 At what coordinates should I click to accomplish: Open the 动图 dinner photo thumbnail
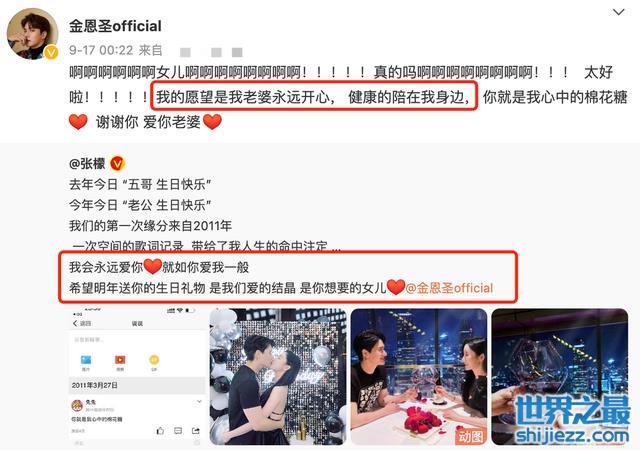tap(419, 376)
